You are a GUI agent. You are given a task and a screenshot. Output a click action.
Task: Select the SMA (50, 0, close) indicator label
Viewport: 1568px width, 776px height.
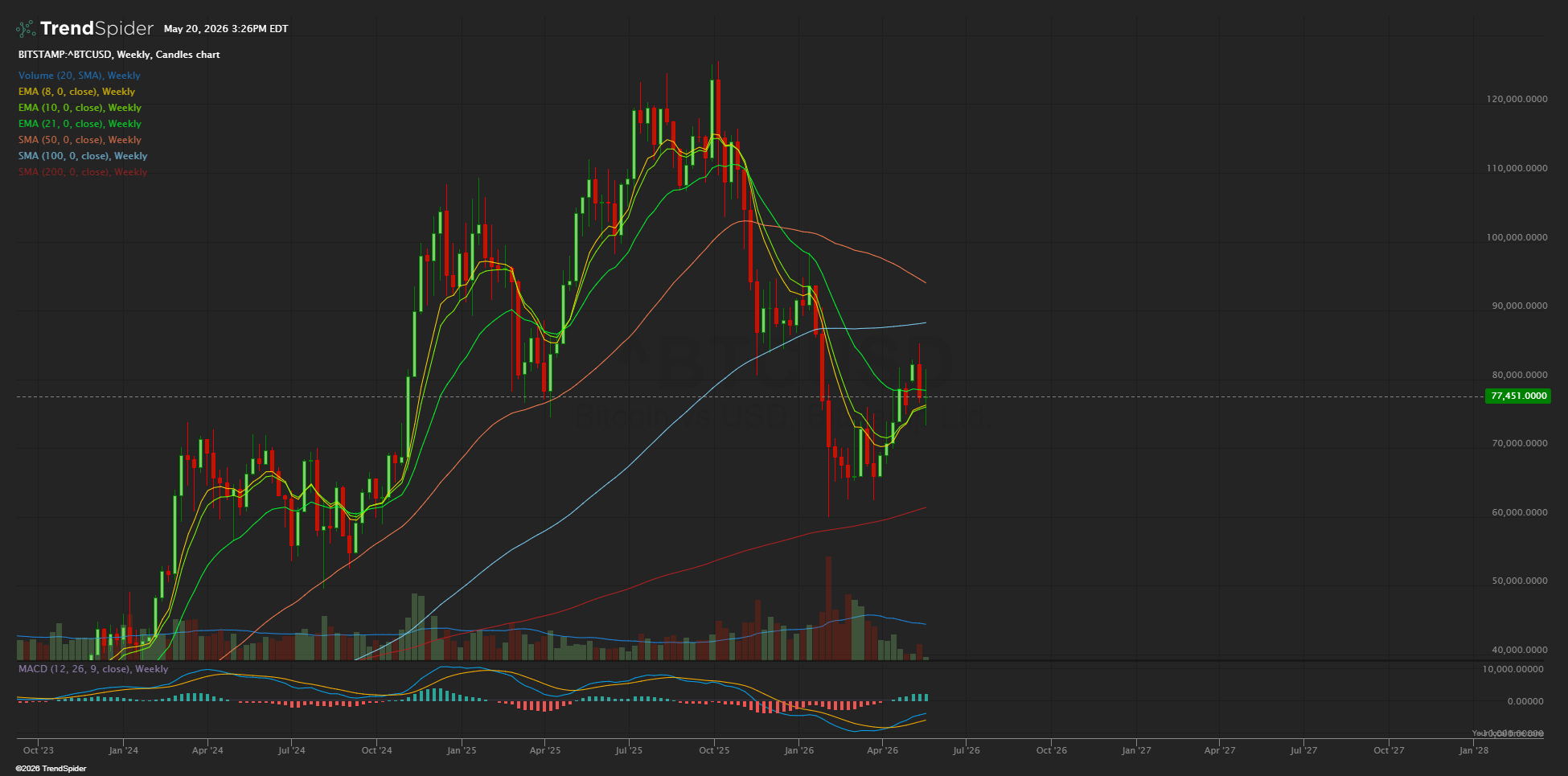80,140
